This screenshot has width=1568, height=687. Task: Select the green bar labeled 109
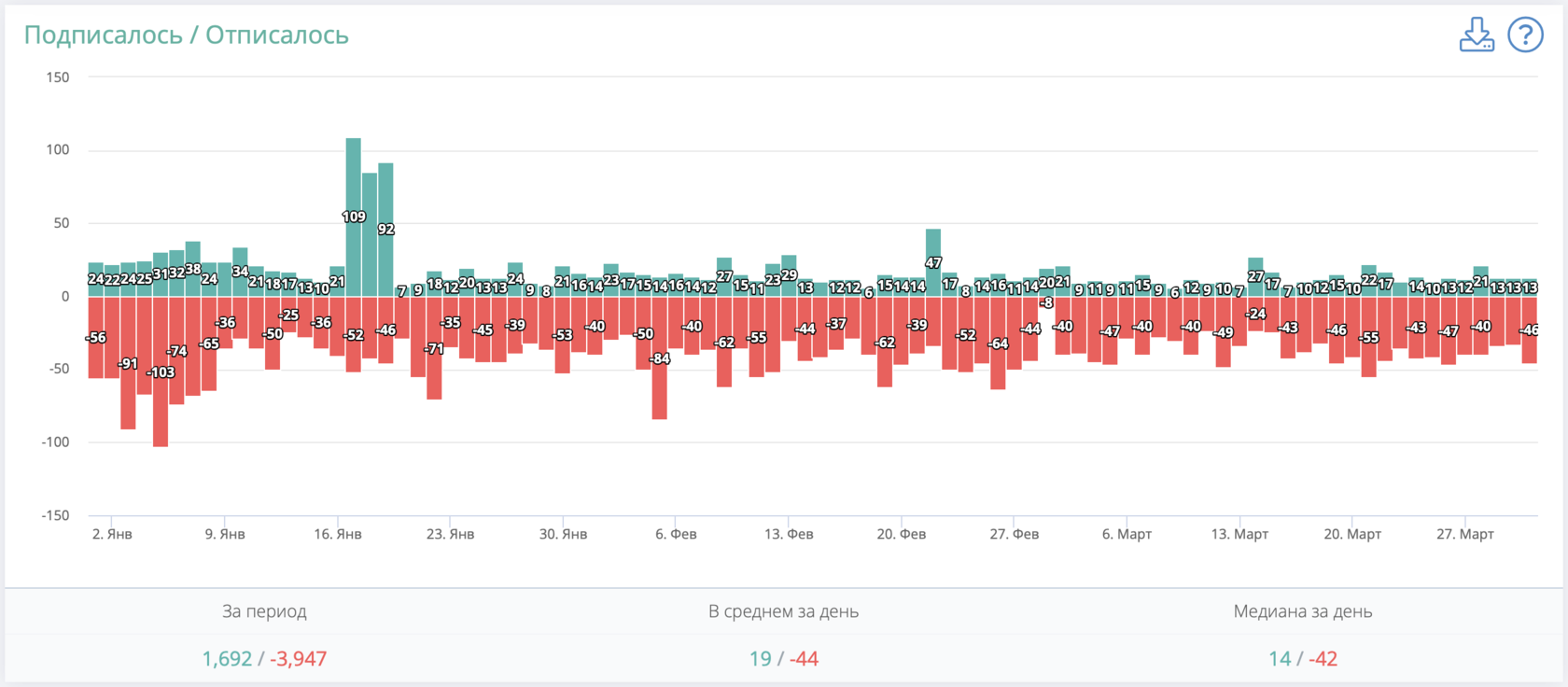(x=354, y=217)
